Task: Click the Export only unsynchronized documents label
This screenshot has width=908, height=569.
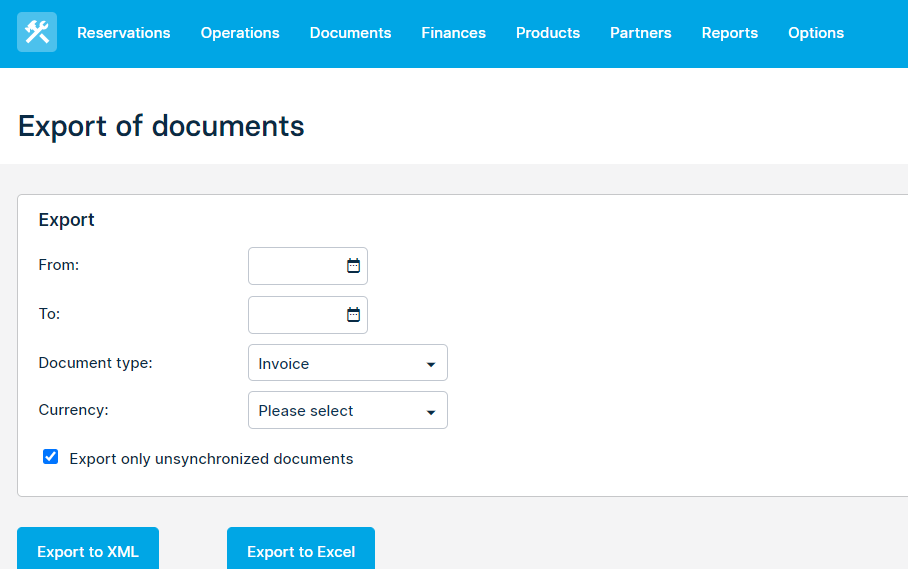Action: click(211, 459)
